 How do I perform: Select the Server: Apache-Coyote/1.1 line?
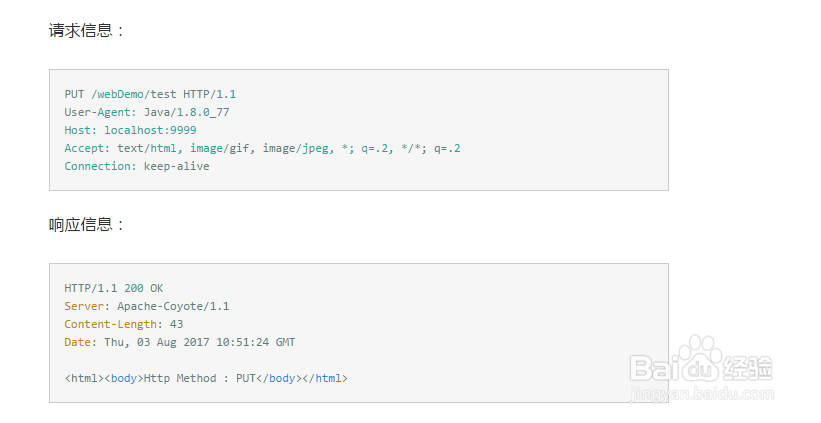(x=146, y=306)
